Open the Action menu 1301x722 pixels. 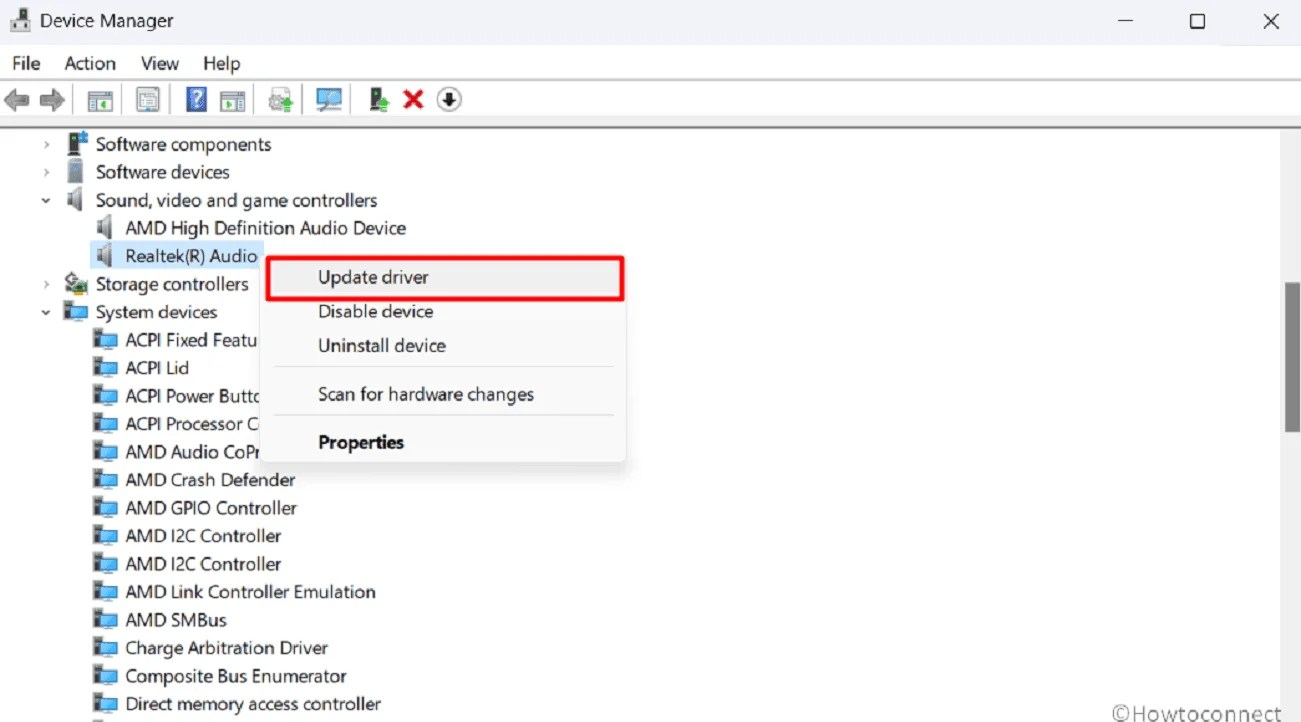pos(89,63)
